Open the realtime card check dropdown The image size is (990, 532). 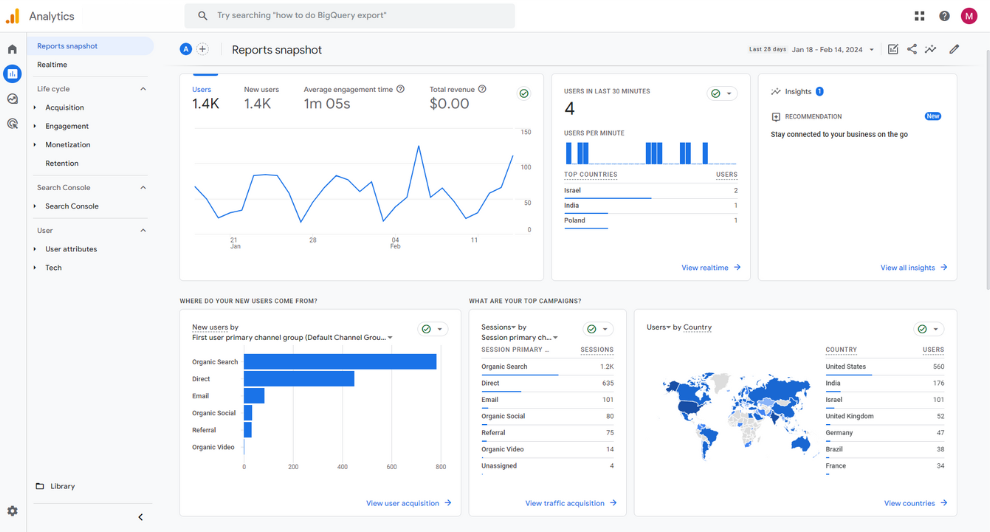pyautogui.click(x=722, y=93)
